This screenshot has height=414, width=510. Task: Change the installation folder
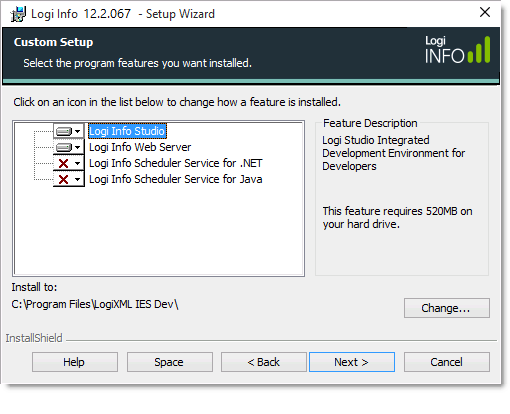click(447, 308)
